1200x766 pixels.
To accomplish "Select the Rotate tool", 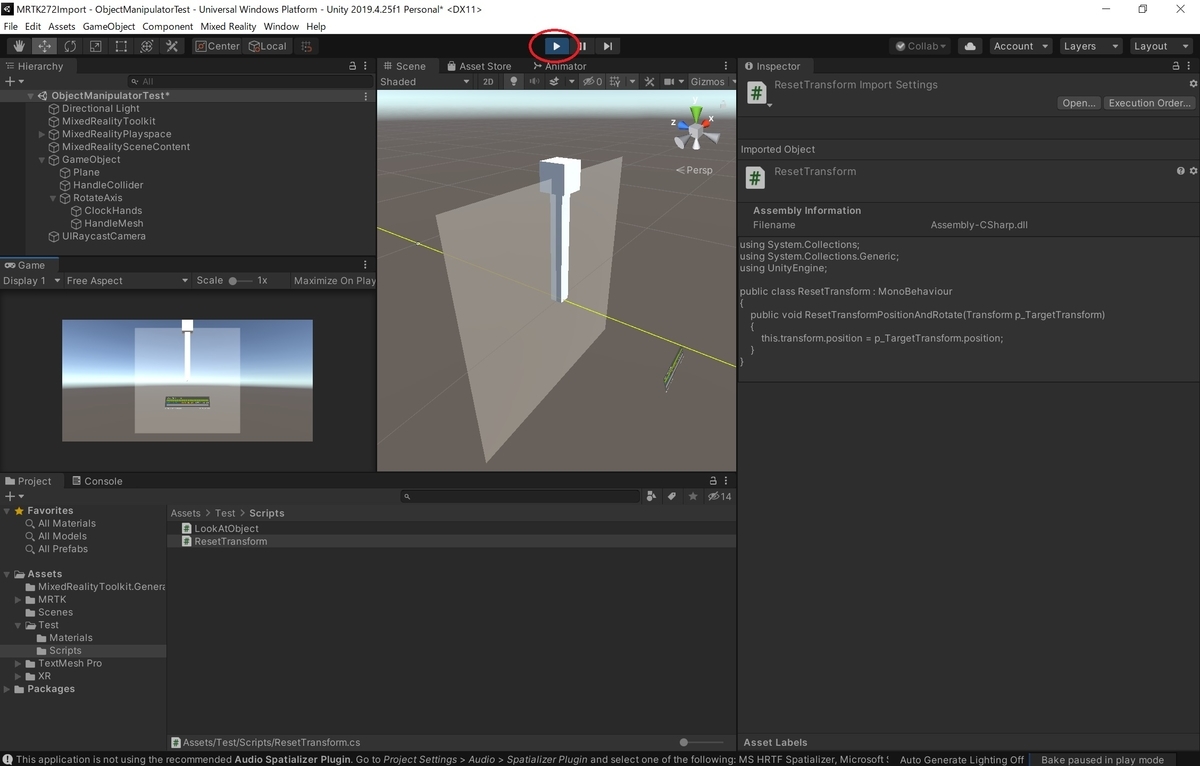I will tap(70, 46).
